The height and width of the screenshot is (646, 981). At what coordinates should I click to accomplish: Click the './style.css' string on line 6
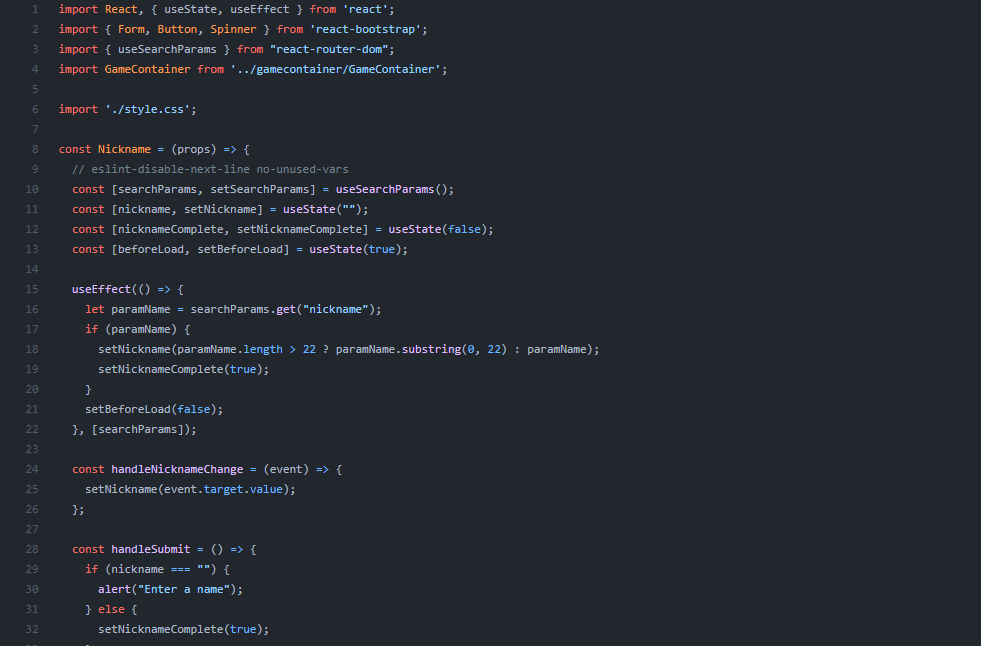[x=148, y=108]
